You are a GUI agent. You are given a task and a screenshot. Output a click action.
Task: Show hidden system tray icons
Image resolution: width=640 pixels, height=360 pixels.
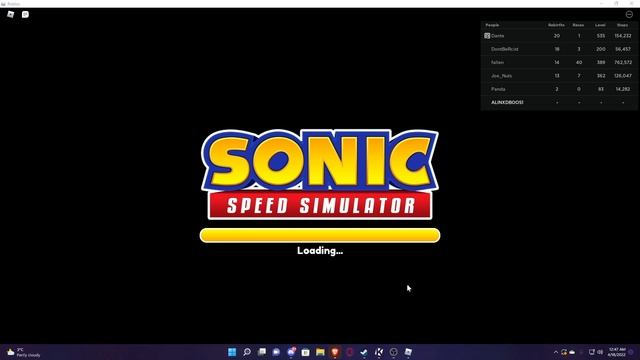[x=556, y=352]
